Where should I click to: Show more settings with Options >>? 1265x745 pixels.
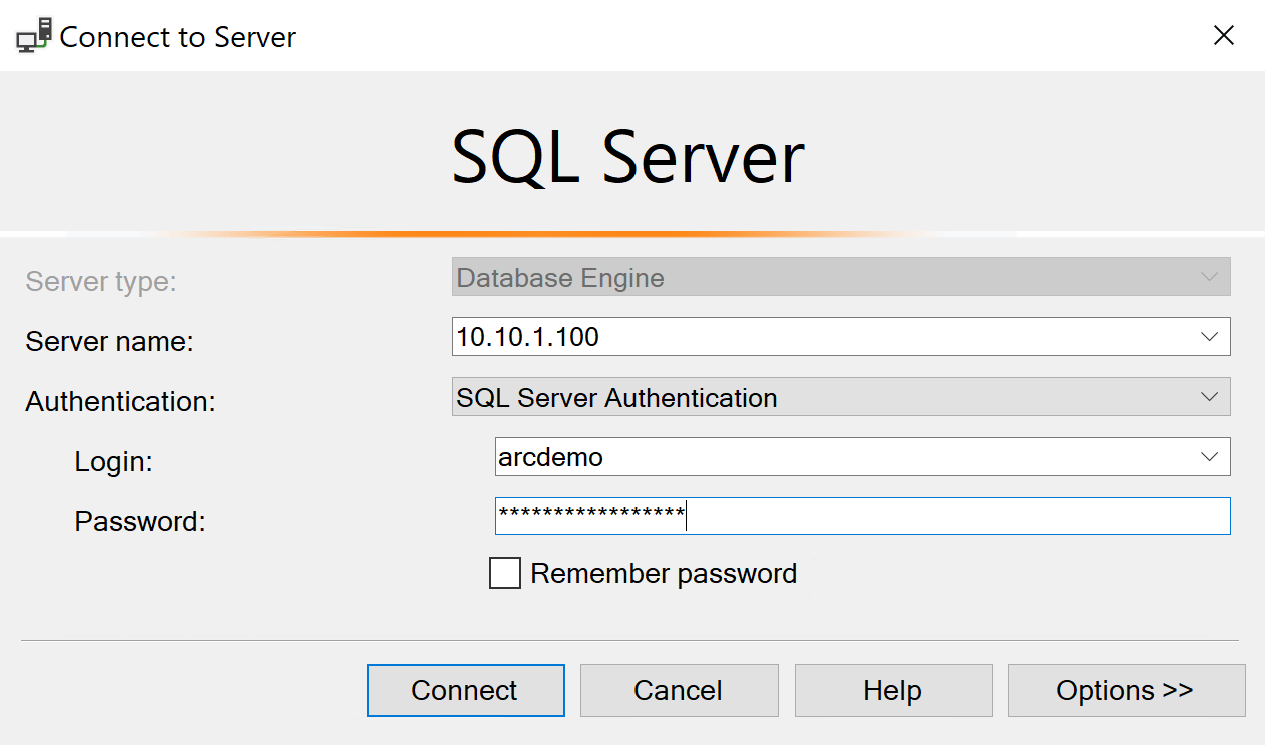(1126, 690)
